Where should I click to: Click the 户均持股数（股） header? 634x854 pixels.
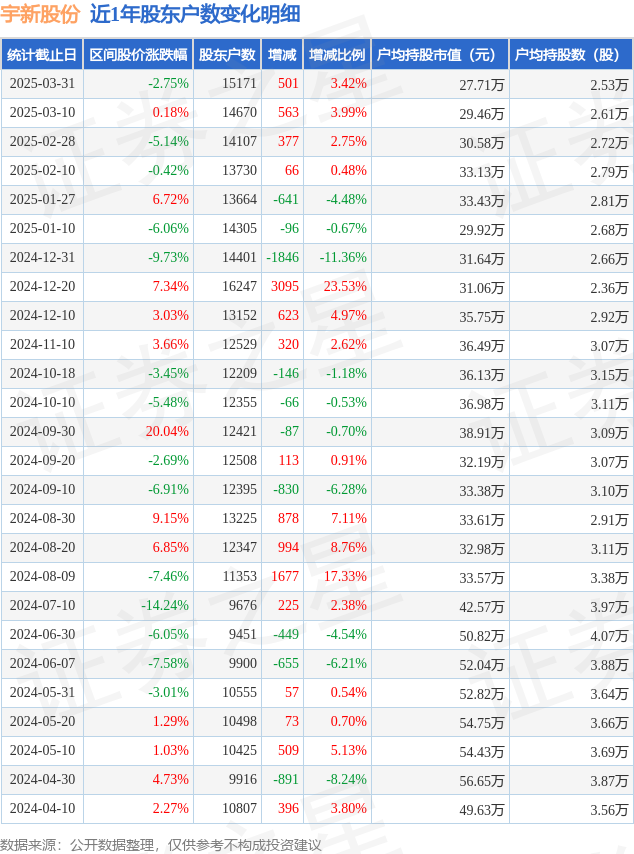[571, 54]
